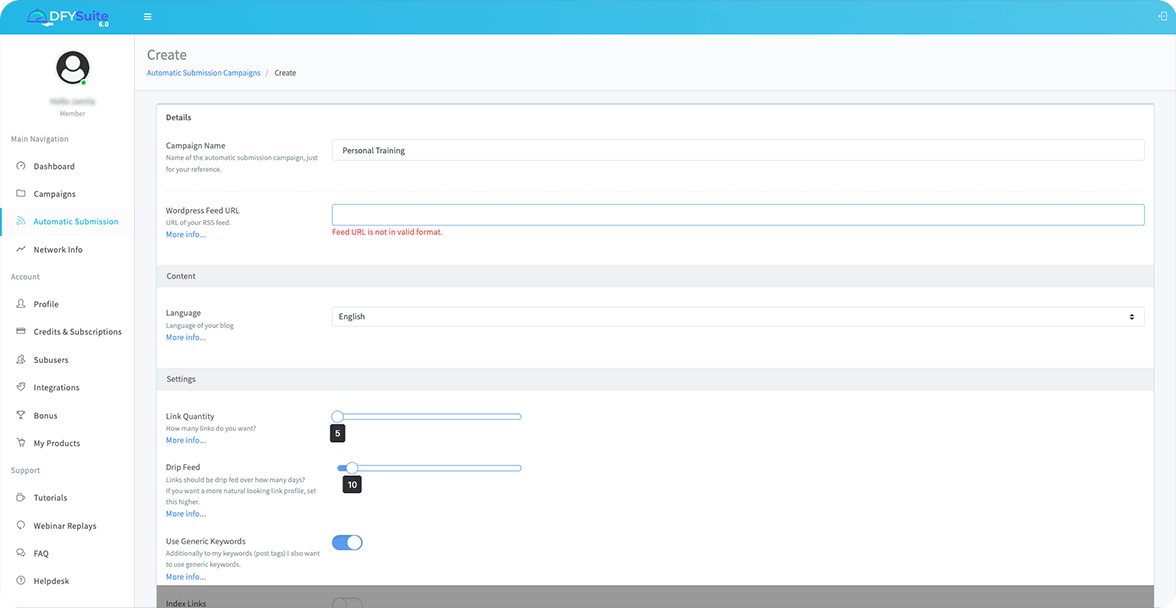Enable the Index Links toggle
Screen dimensions: 1176x608
click(x=347, y=605)
